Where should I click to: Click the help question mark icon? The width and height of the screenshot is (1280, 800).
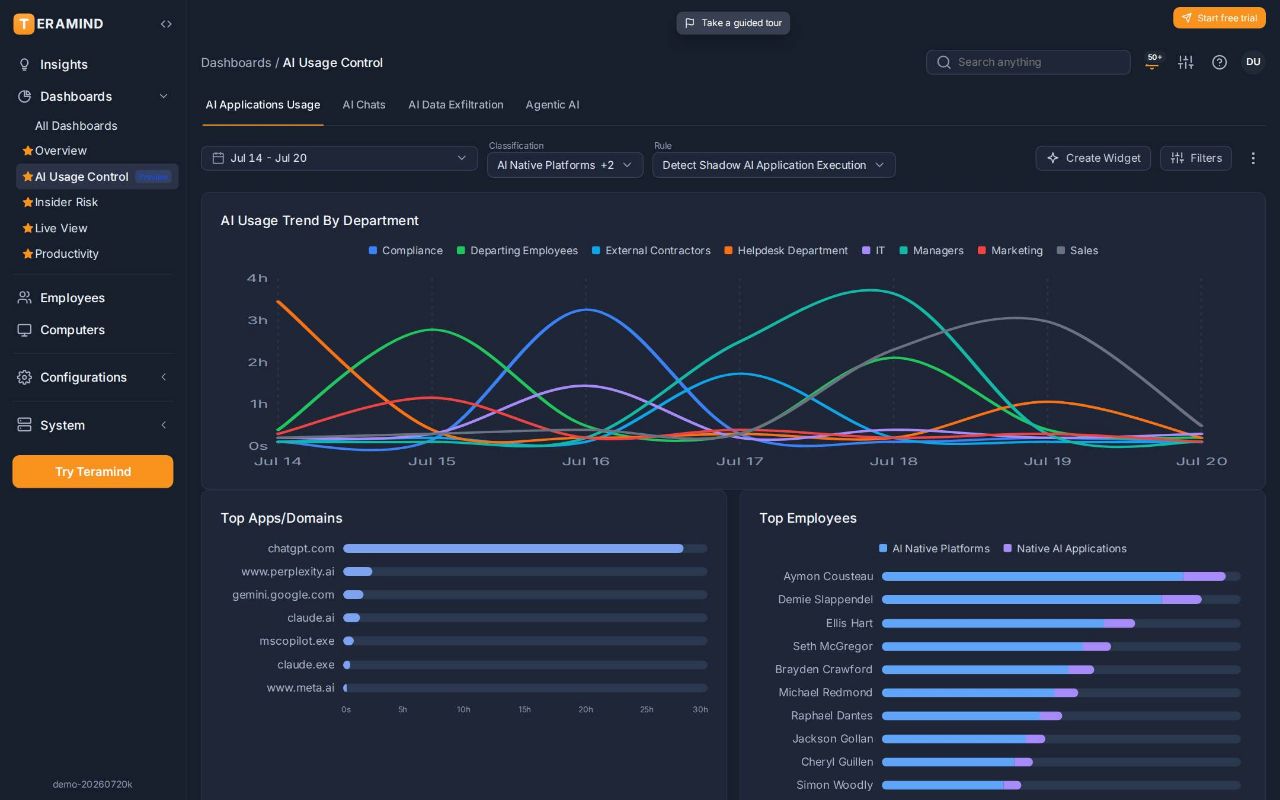point(1219,62)
